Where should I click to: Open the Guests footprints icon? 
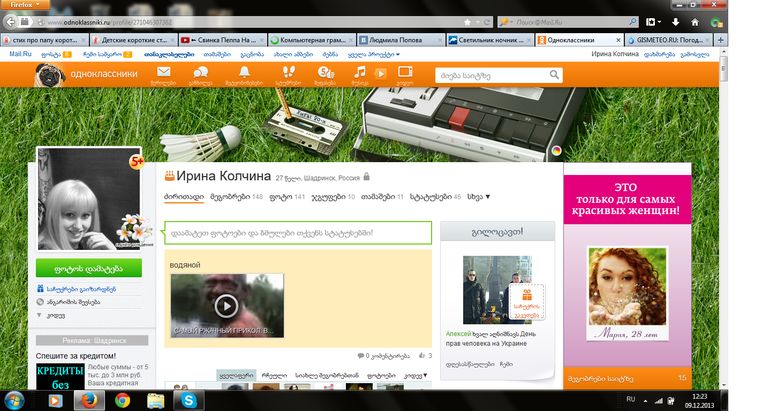(287, 74)
